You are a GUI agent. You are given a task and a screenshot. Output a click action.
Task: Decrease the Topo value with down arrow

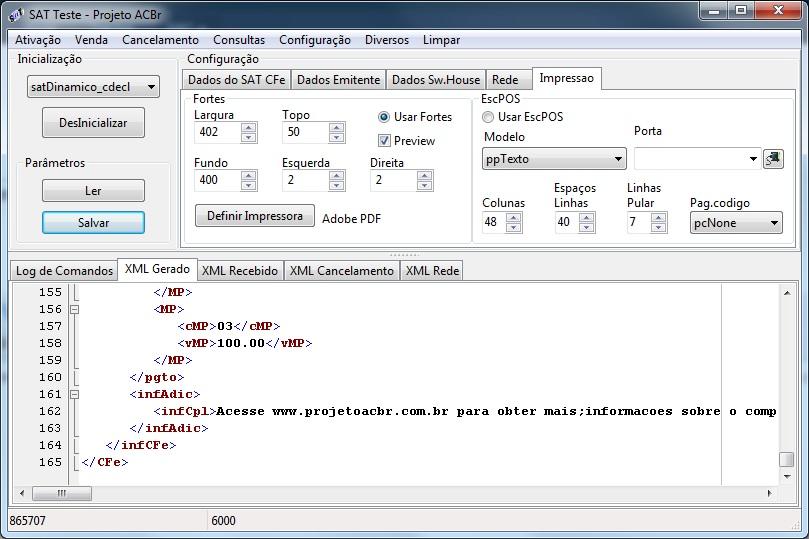click(x=336, y=137)
